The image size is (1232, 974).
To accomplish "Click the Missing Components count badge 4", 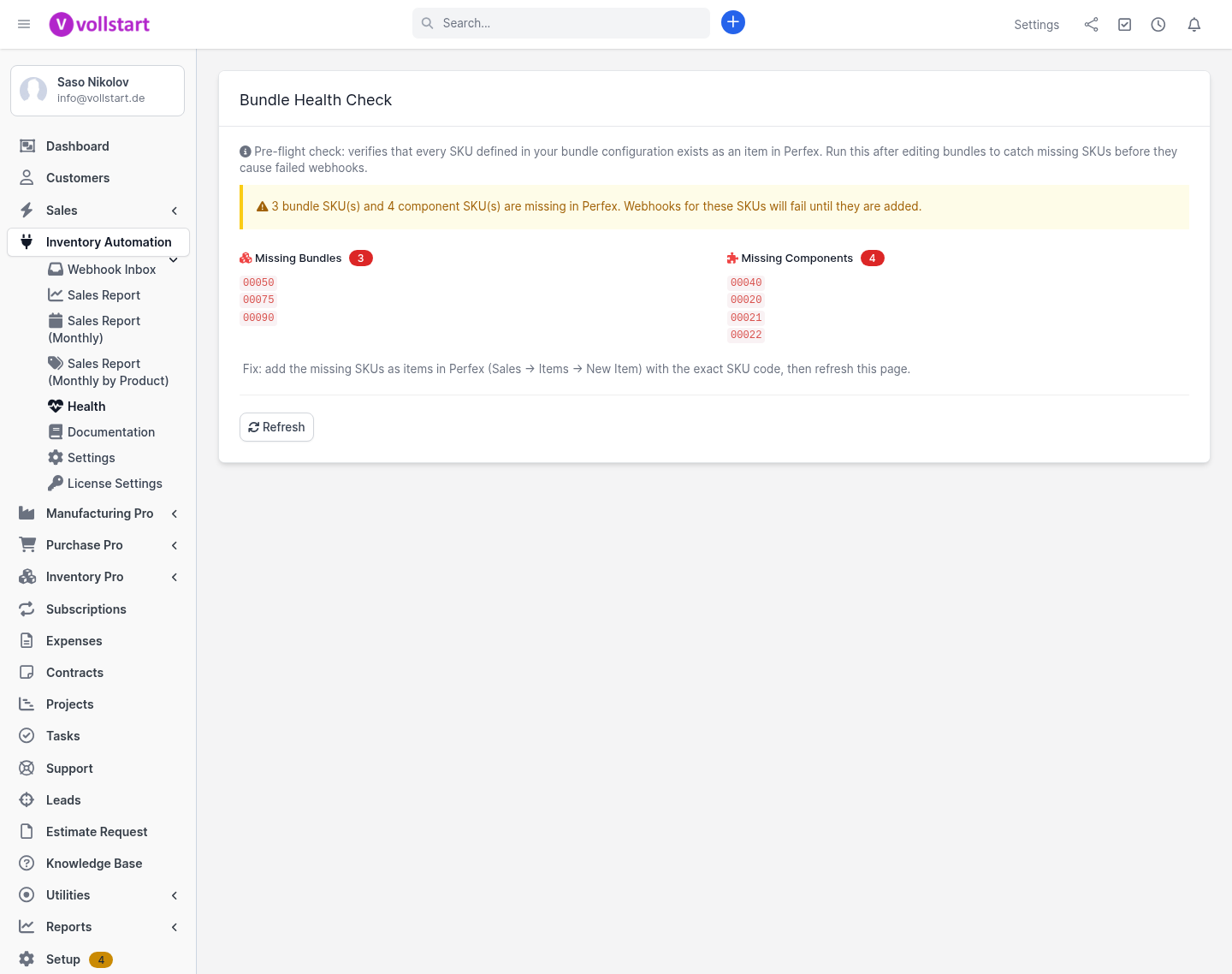I will point(873,258).
